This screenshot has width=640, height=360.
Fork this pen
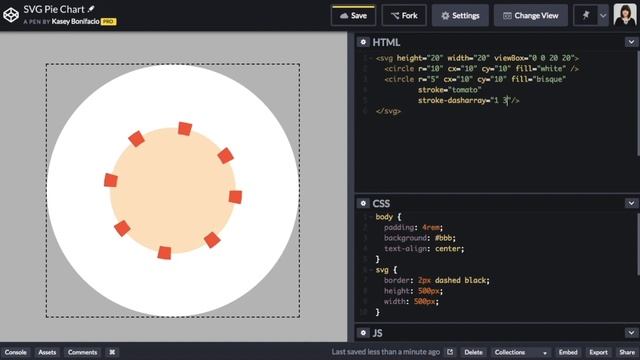[404, 16]
